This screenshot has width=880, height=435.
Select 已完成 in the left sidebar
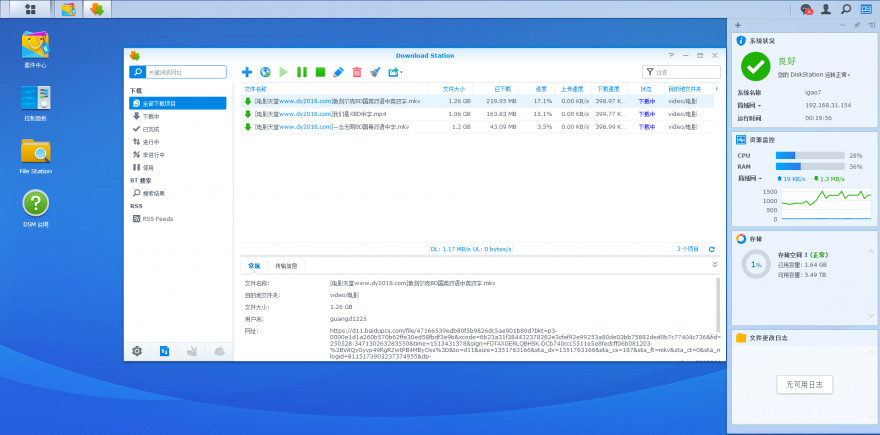tap(150, 129)
